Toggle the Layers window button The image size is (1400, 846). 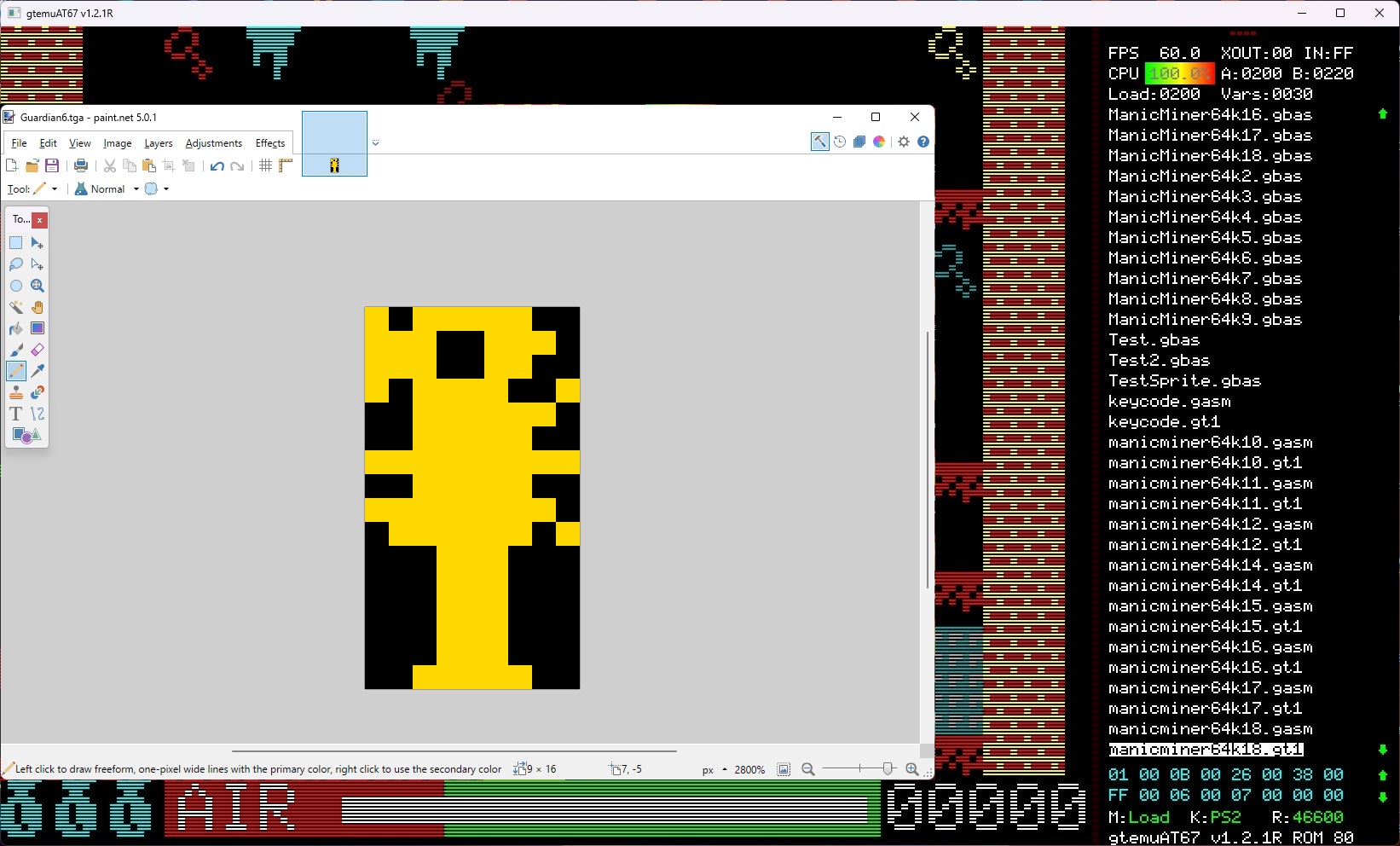click(859, 142)
